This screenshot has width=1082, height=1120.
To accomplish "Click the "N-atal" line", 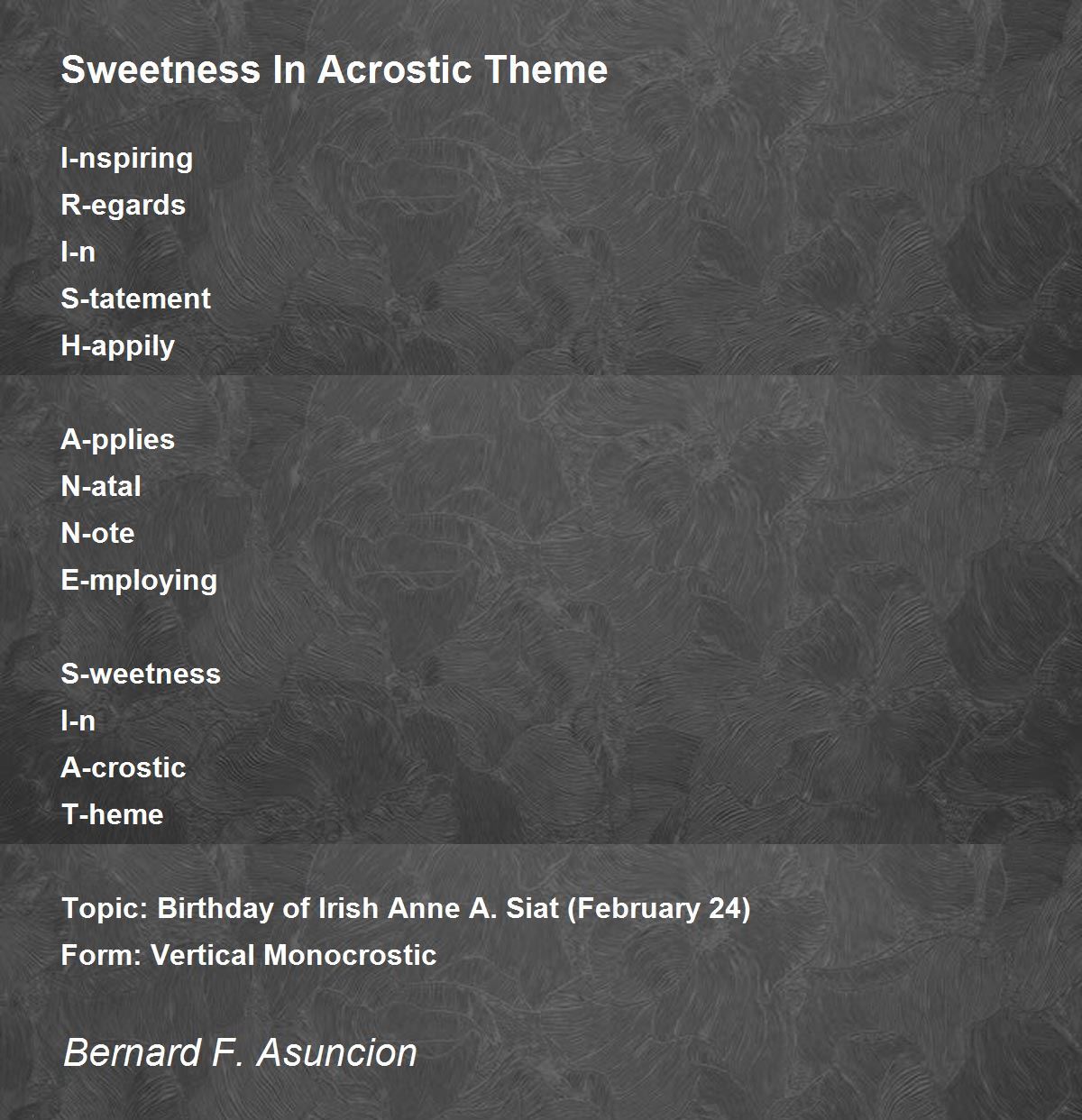I will click(101, 486).
